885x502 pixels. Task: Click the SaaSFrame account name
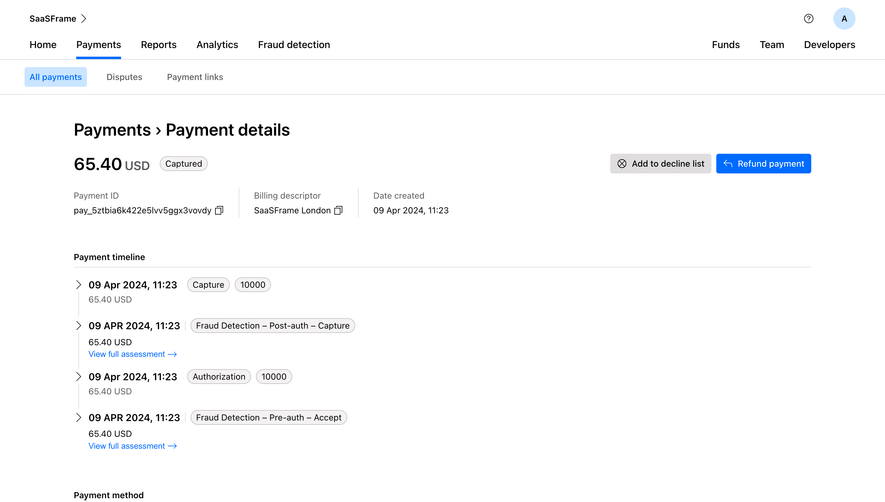click(x=52, y=19)
